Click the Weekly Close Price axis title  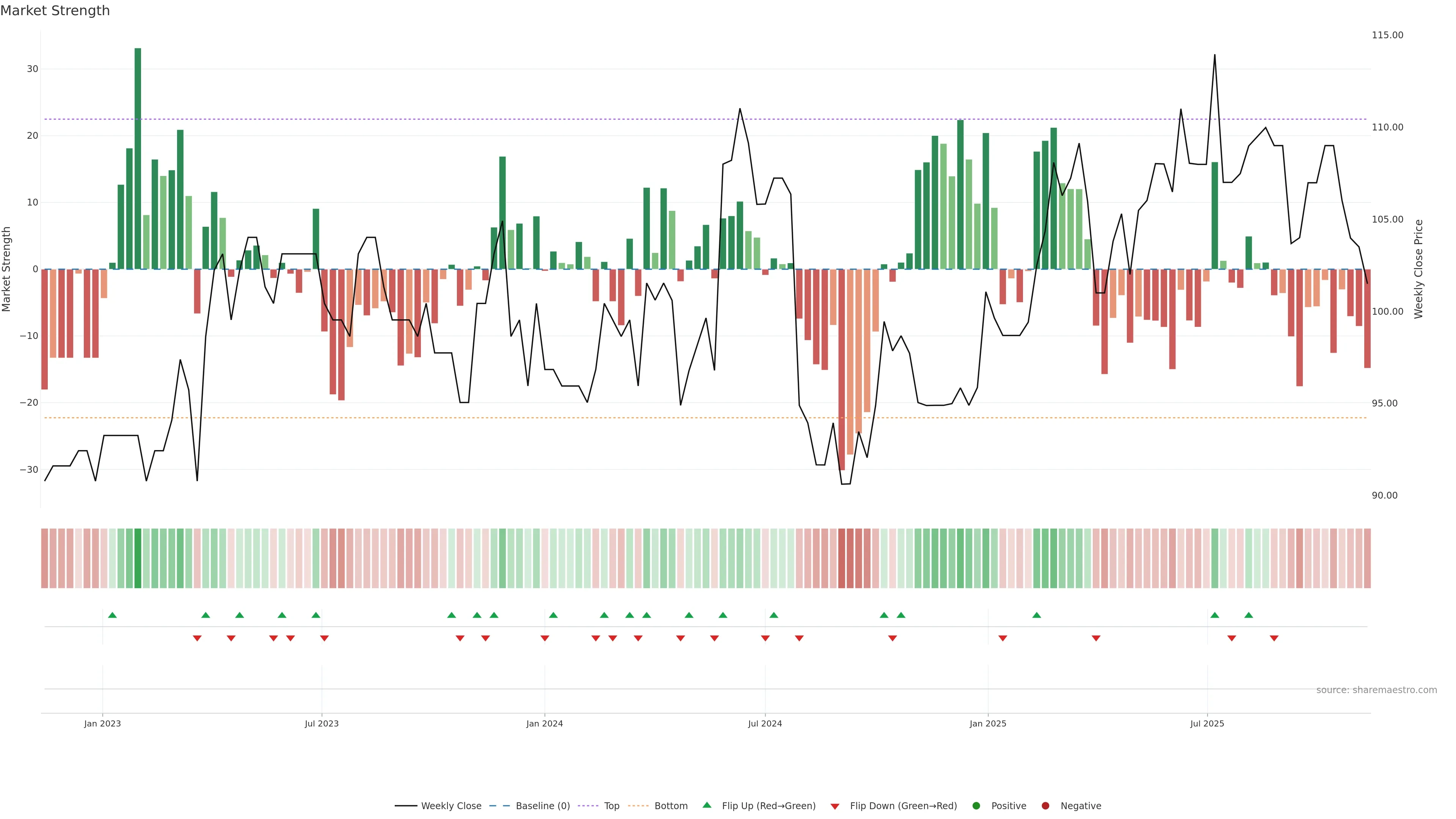(1419, 269)
